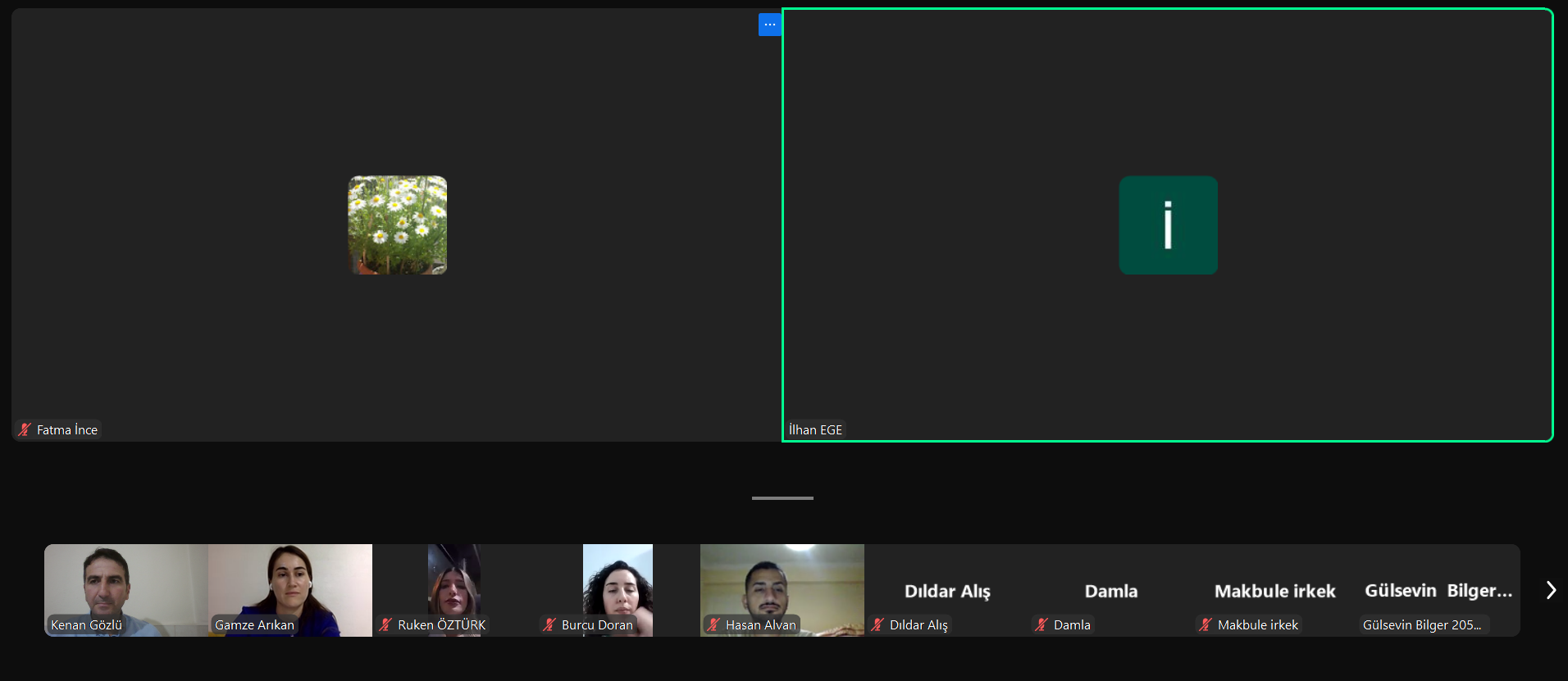Select Kenan Gözlü's video thumbnail
This screenshot has width=1568, height=681.
pos(126,582)
